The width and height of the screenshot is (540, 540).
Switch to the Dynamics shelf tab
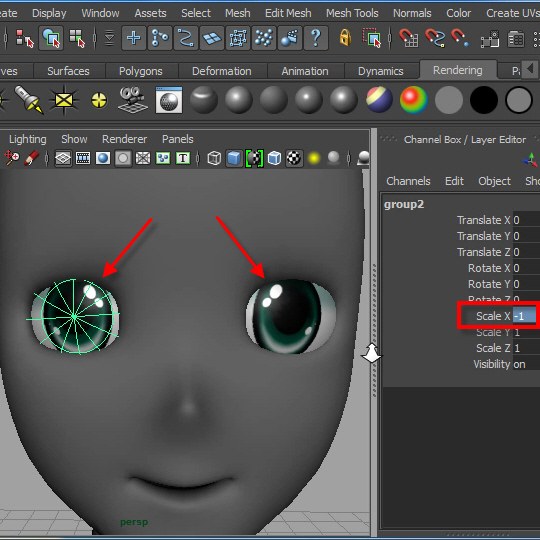[381, 71]
